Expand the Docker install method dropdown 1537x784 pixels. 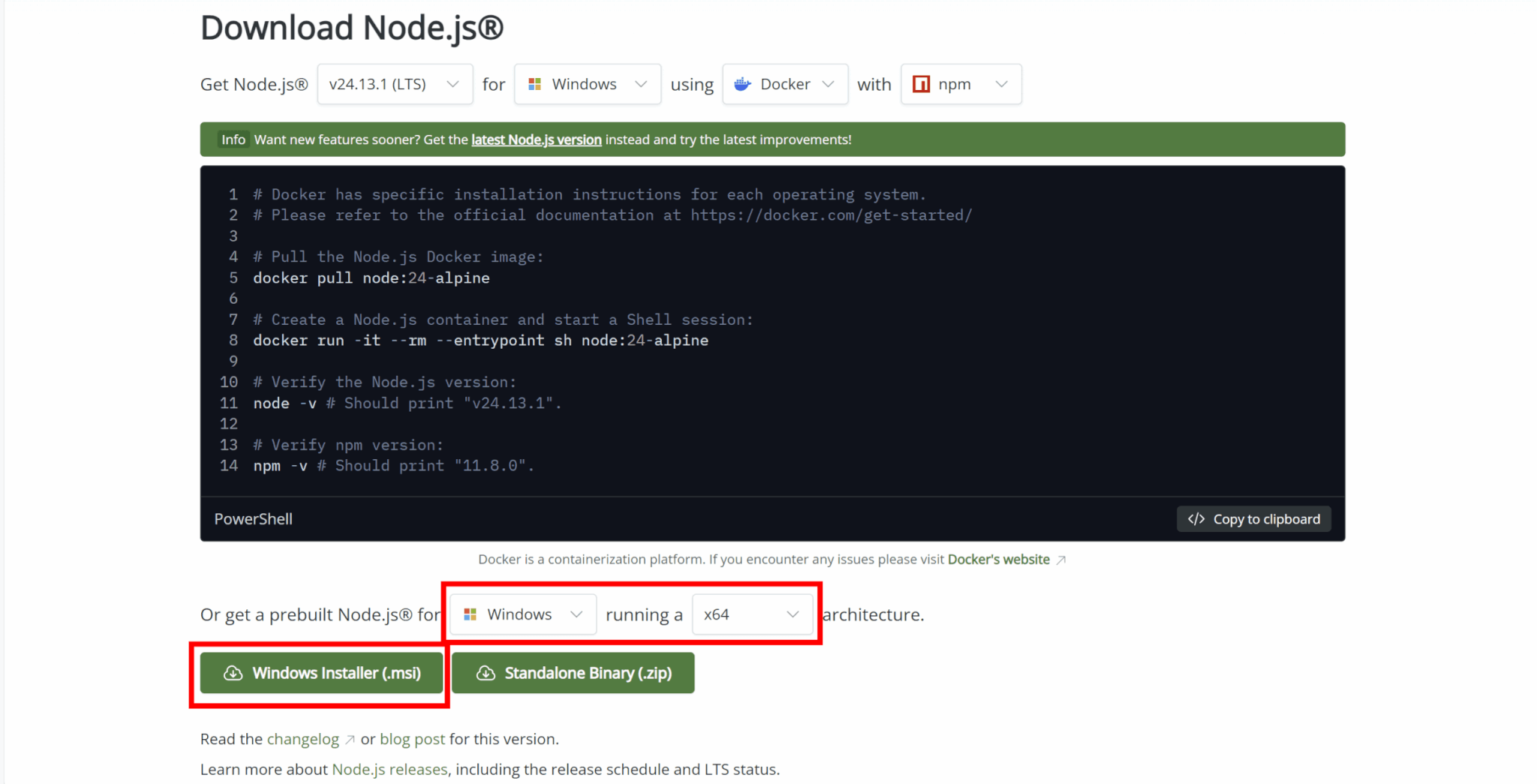point(785,84)
